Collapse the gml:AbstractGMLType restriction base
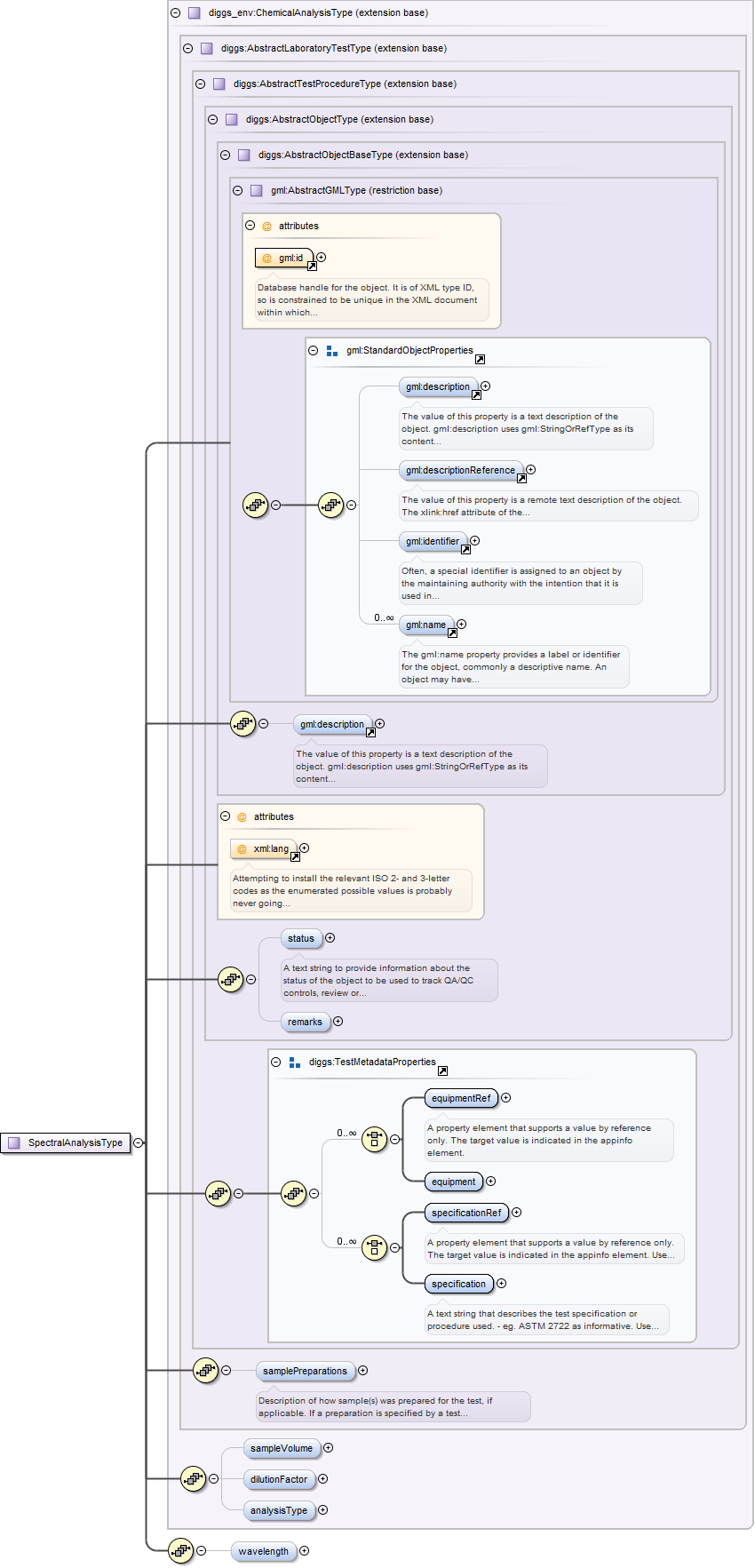 point(237,190)
